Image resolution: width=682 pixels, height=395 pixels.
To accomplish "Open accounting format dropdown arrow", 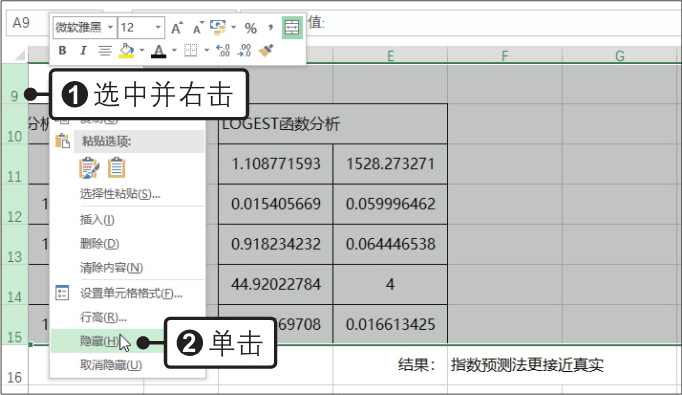I will pyautogui.click(x=233, y=28).
